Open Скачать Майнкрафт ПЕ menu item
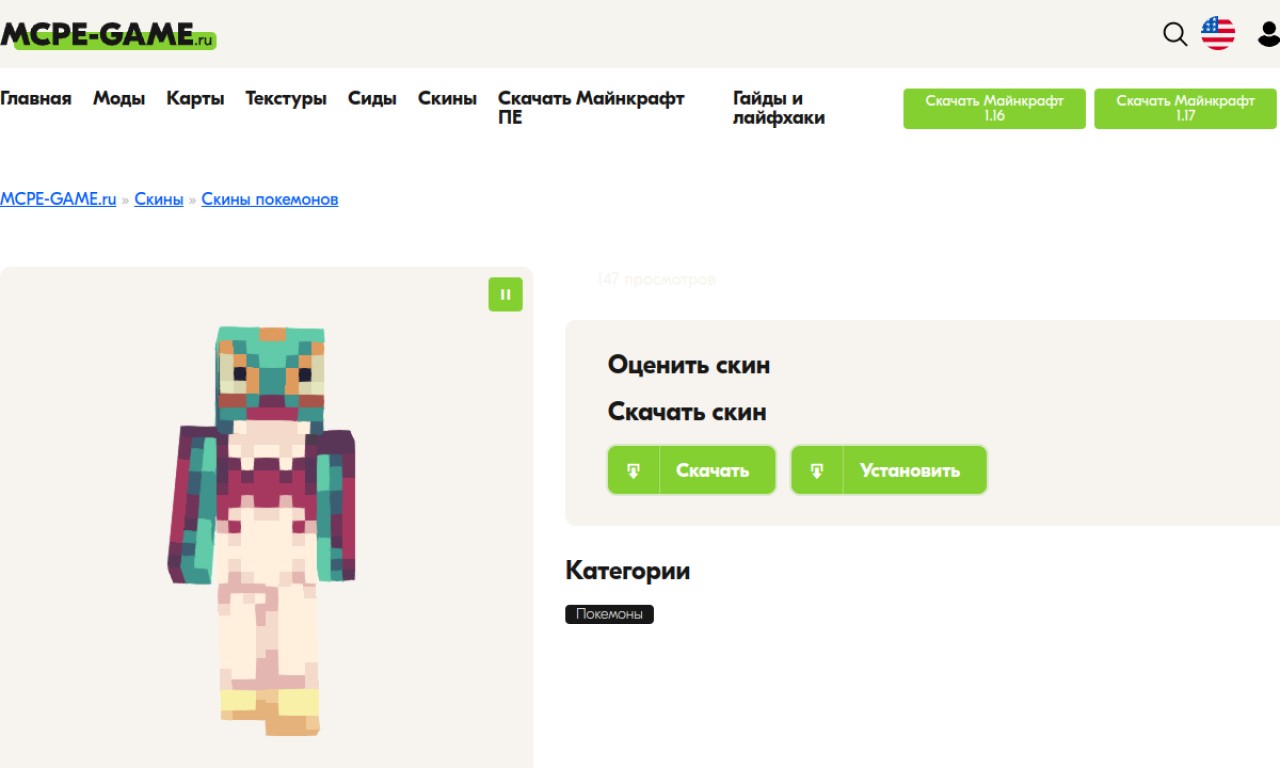 point(591,108)
